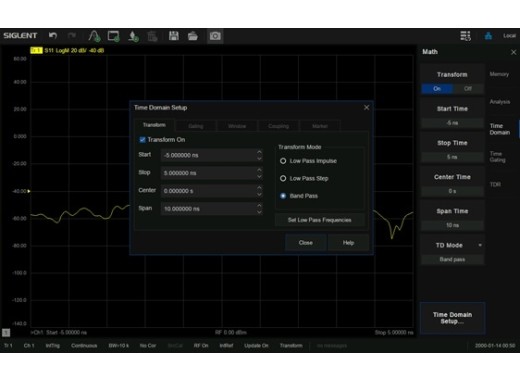This screenshot has width=520, height=380.
Task: Add a new marker via toolbar icon
Action: (x=133, y=36)
